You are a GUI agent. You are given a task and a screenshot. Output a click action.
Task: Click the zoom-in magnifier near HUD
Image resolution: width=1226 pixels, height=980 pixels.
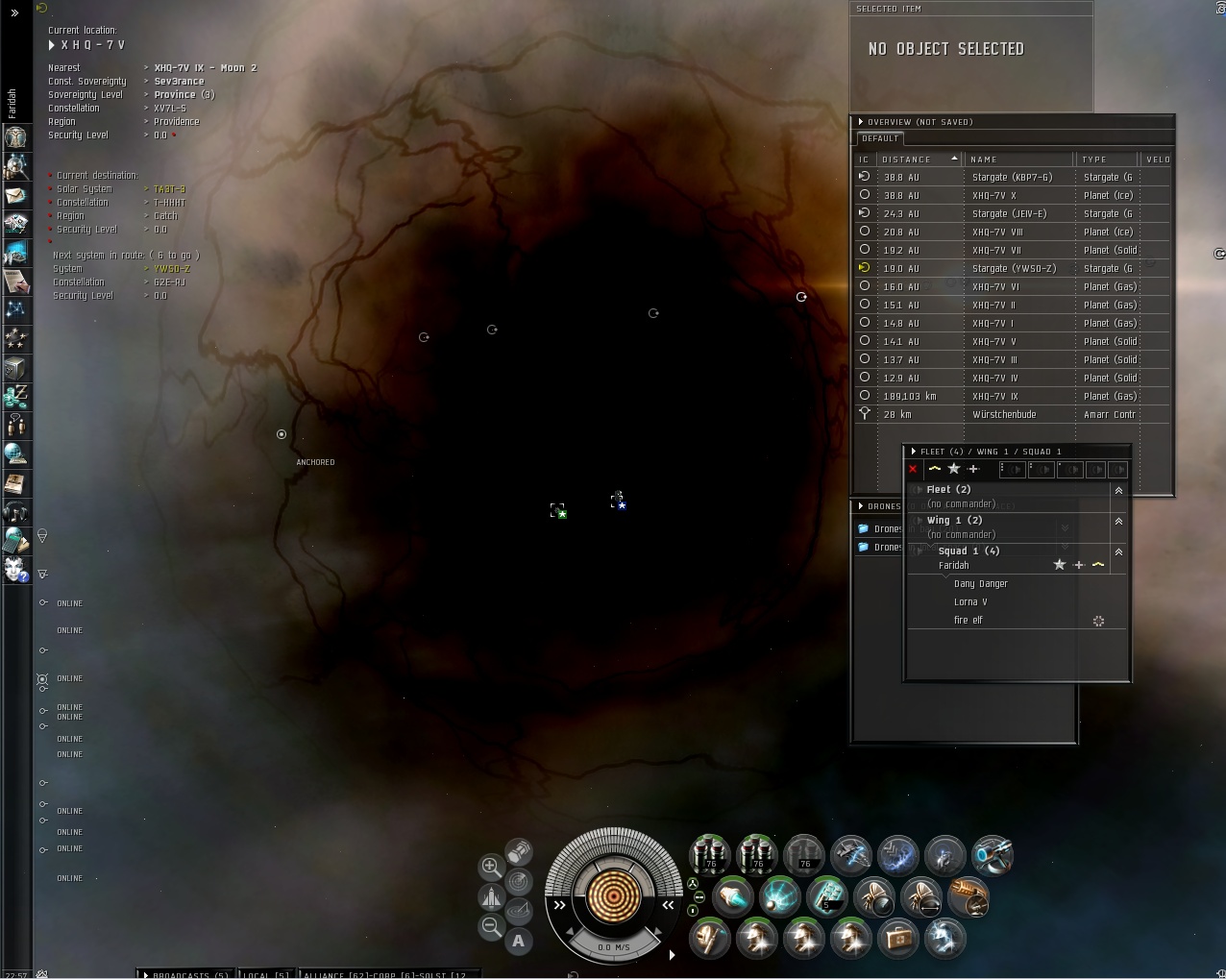point(490,867)
